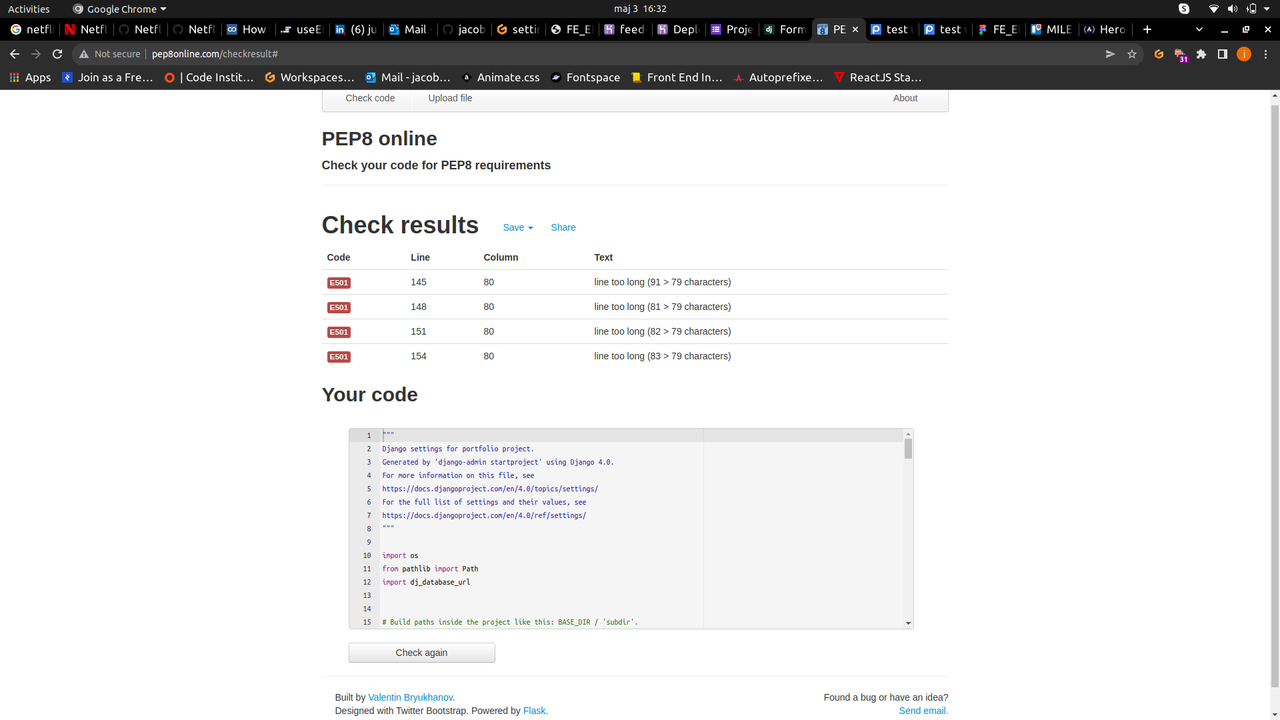Open the Grammarly extension icon
This screenshot has width=1280, height=720.
pyautogui.click(x=1158, y=54)
